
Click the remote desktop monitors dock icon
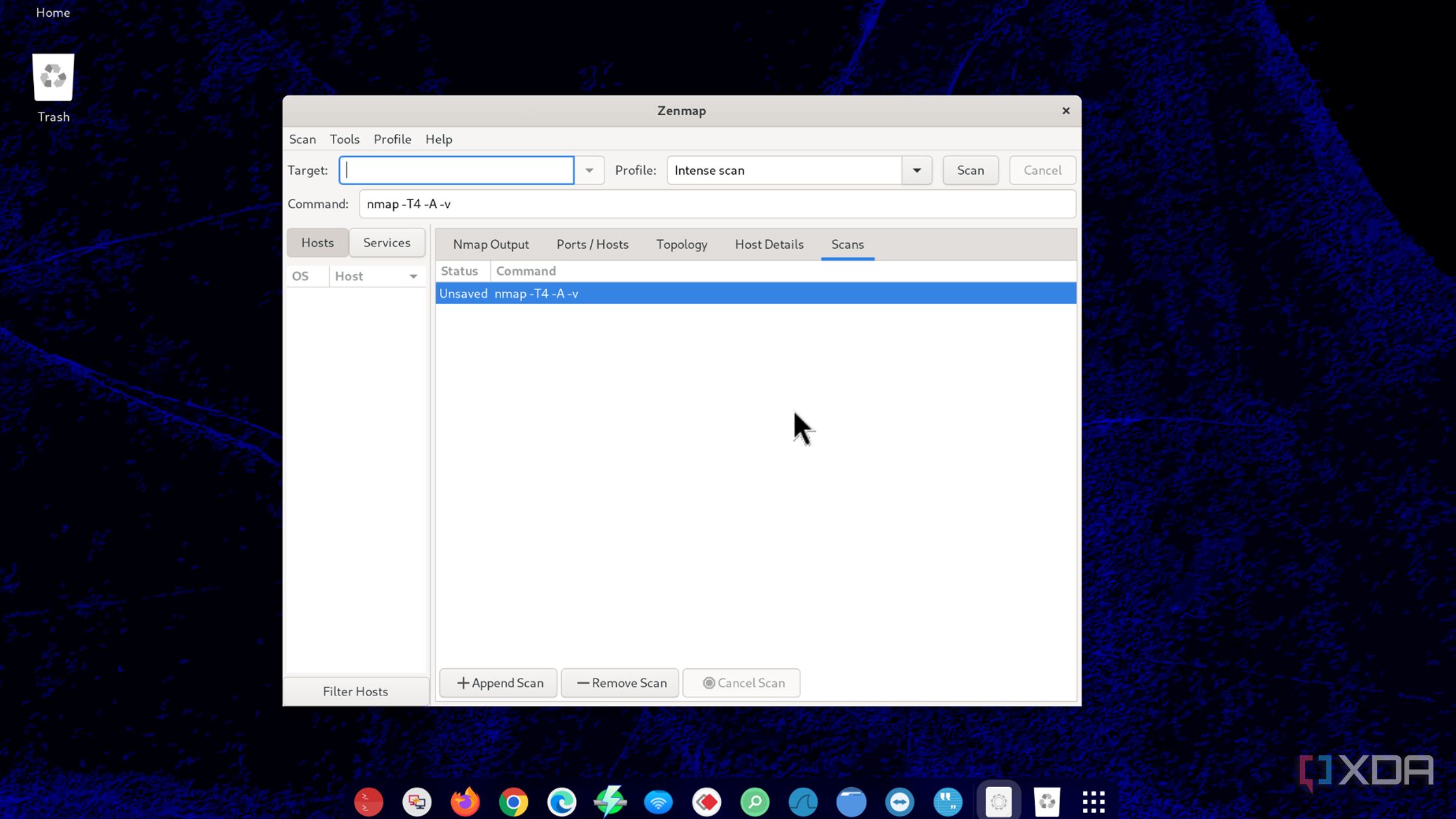(x=417, y=801)
